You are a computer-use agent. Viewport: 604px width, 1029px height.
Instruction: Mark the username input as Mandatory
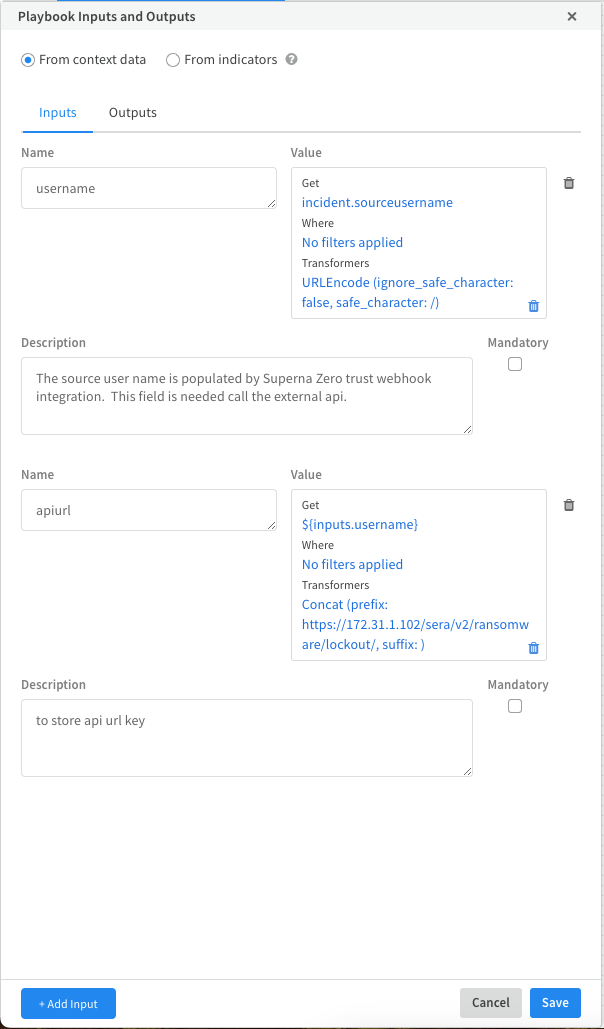[514, 364]
